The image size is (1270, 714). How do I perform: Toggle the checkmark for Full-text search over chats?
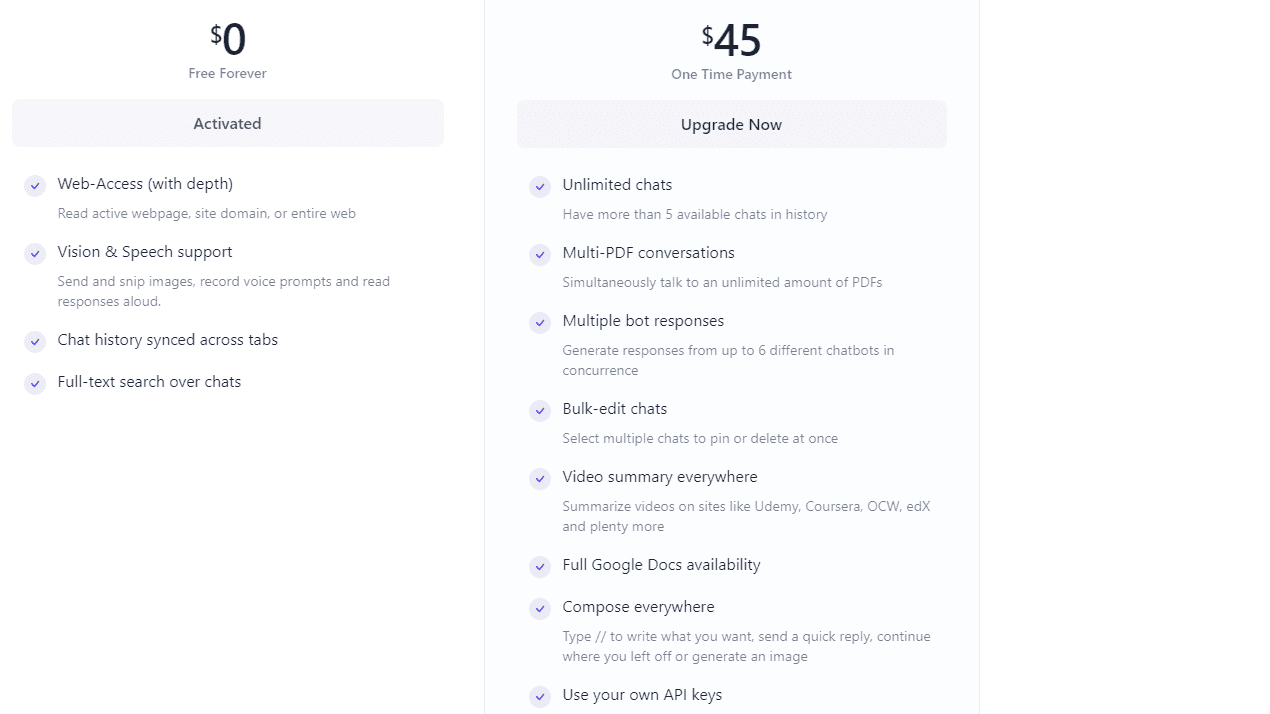pos(35,383)
